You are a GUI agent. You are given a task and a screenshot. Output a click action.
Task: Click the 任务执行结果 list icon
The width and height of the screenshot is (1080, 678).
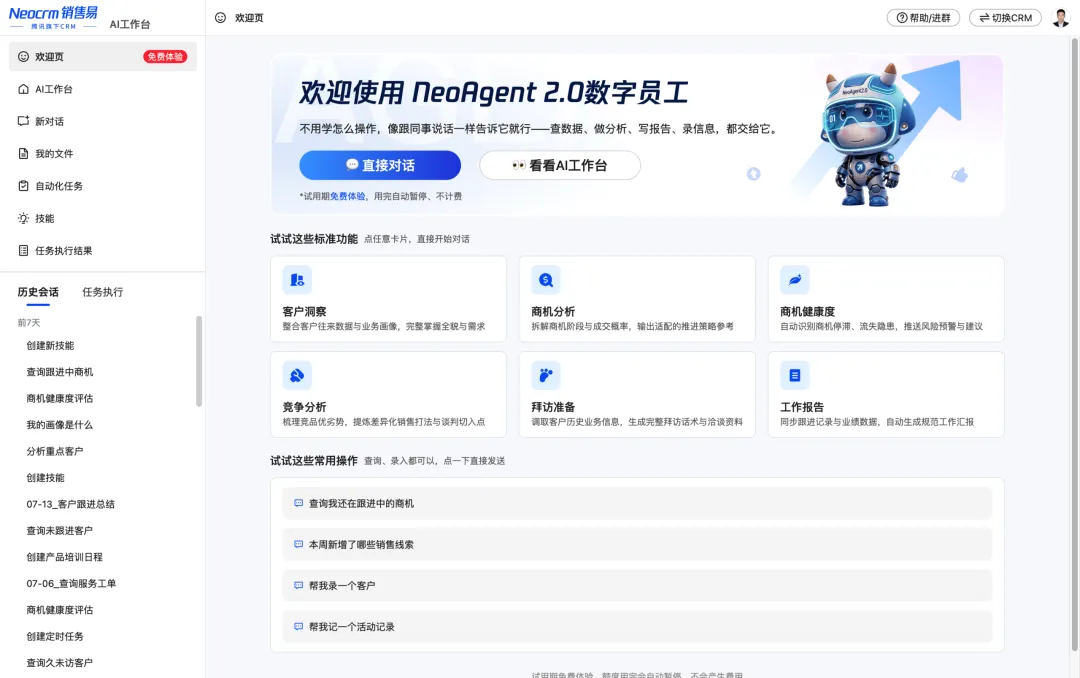23,250
